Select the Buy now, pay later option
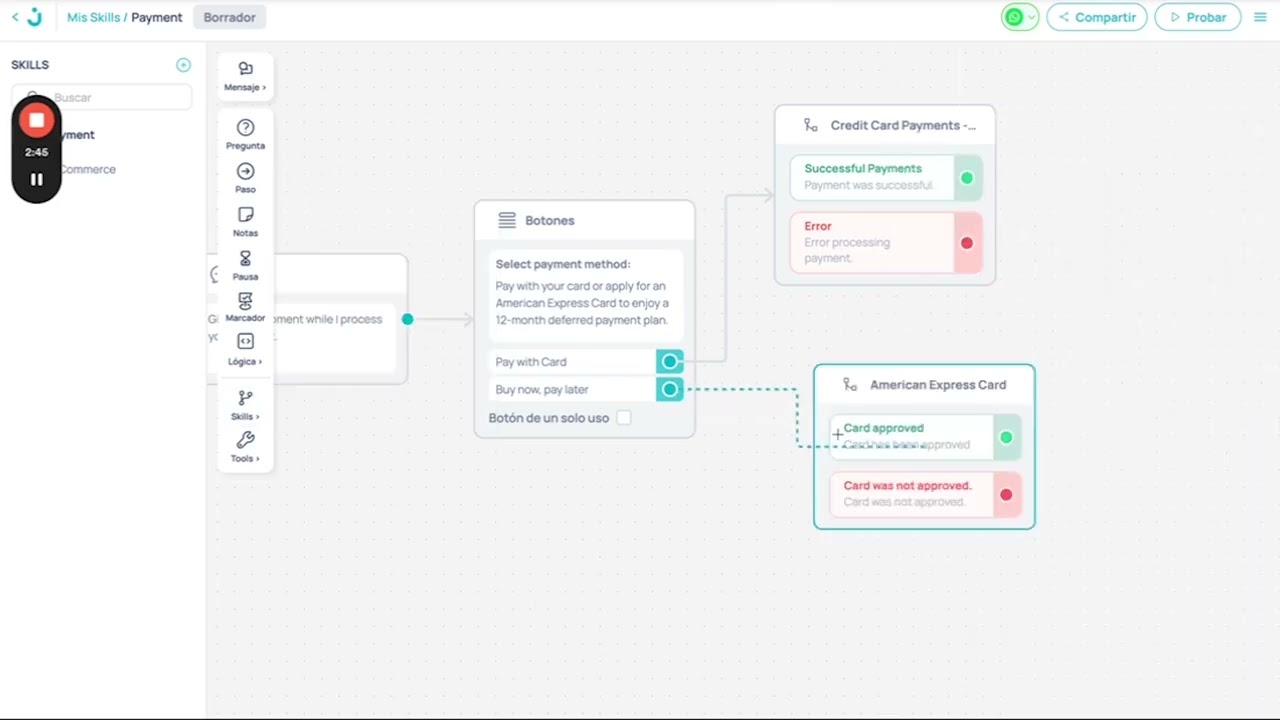Viewport: 1280px width, 720px height. (x=574, y=389)
